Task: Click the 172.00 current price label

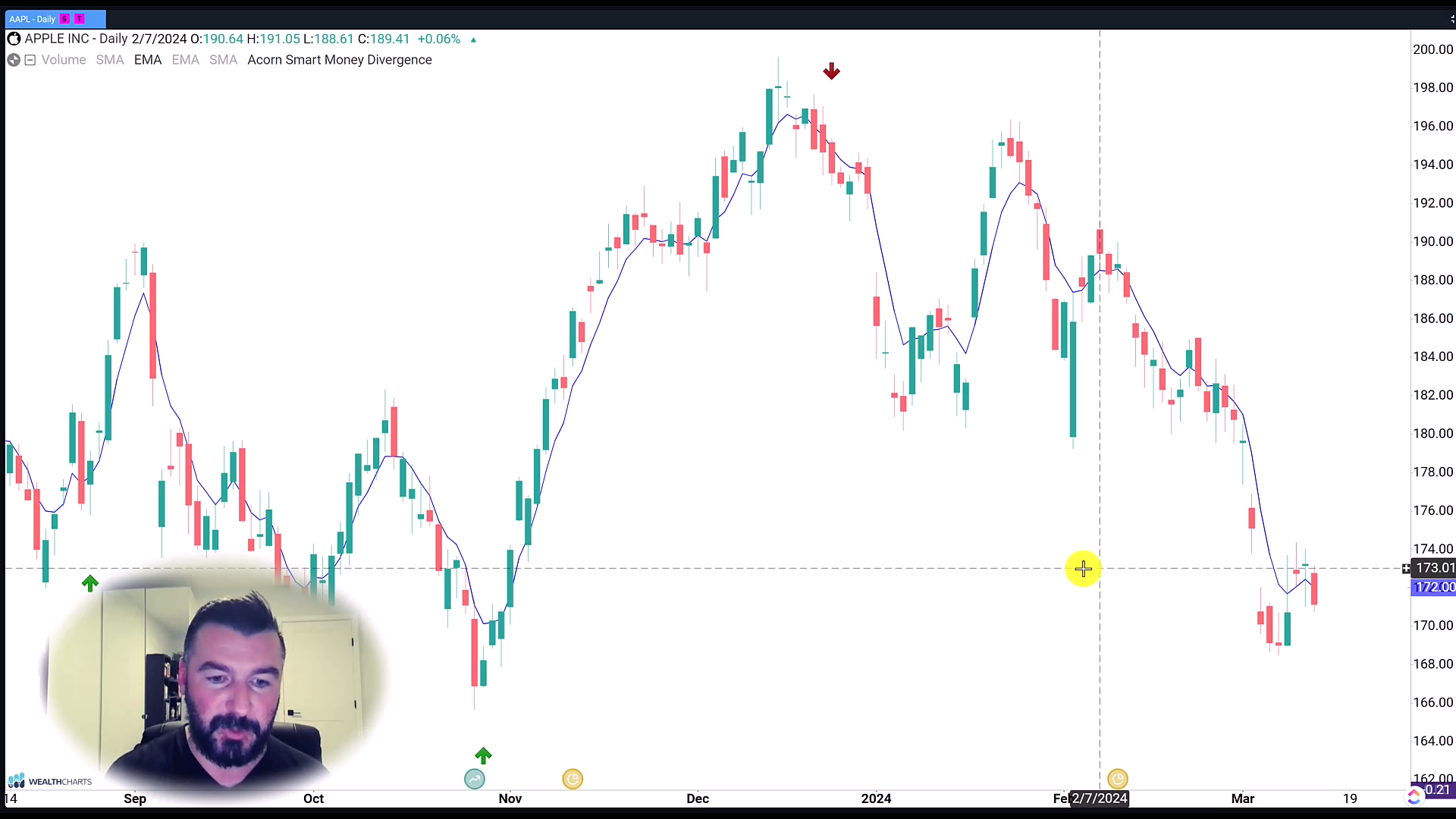Action: [x=1434, y=587]
